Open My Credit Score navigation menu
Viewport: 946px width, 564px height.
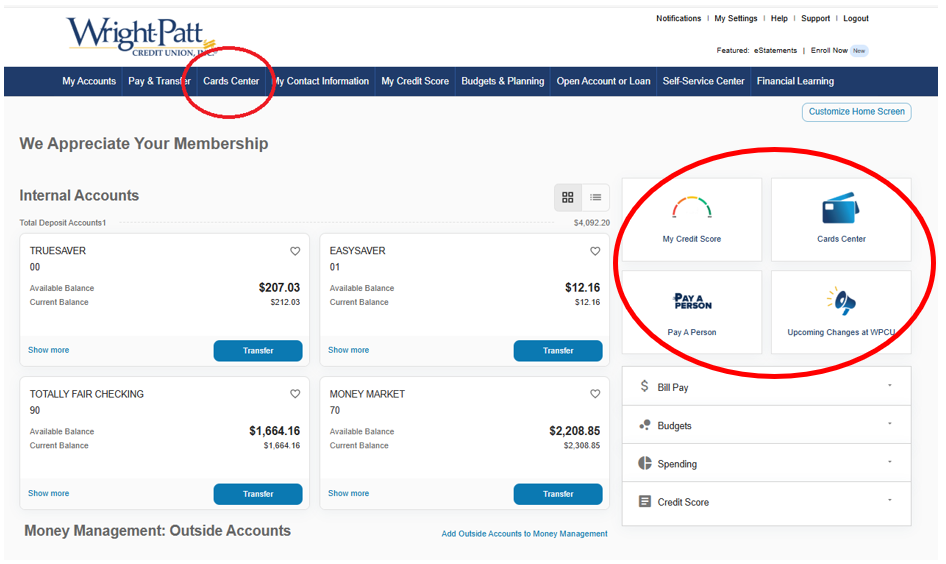(415, 81)
